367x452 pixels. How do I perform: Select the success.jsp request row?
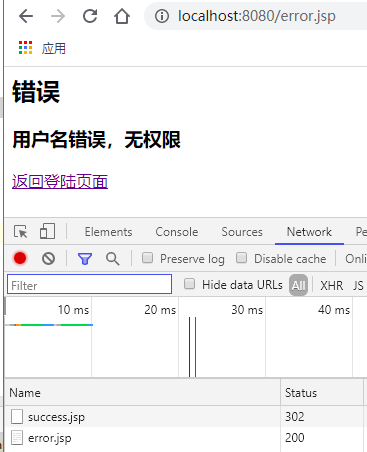coord(186,417)
